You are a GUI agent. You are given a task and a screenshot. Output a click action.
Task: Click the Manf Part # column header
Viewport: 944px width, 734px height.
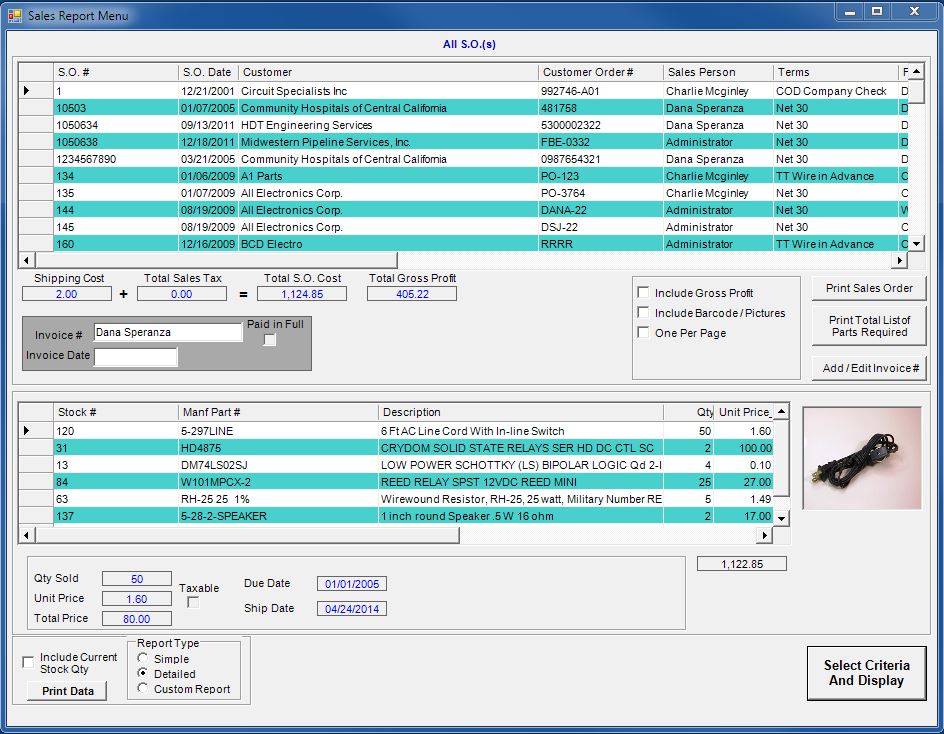pos(278,412)
